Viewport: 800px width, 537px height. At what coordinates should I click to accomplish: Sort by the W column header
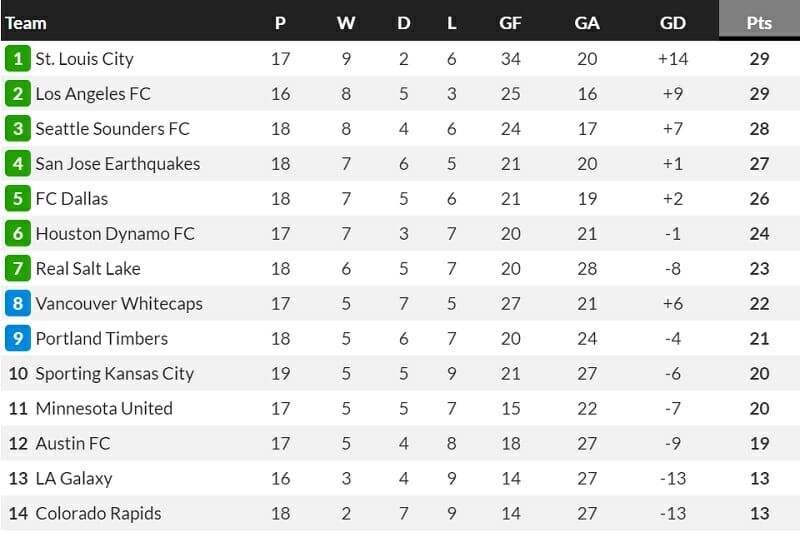coord(346,23)
